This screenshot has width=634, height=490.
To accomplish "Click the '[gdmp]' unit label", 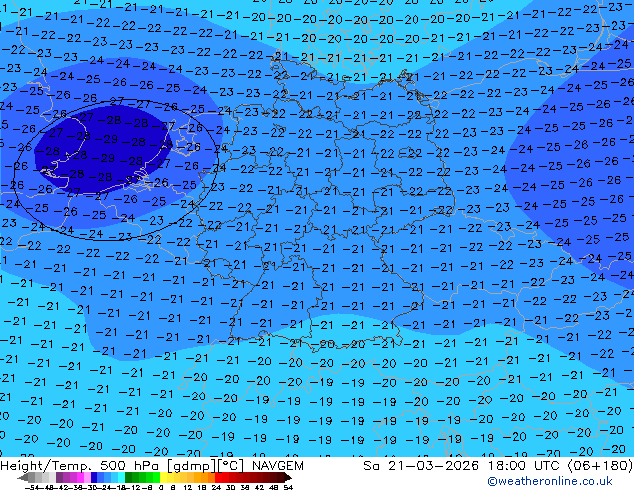I will [192, 466].
